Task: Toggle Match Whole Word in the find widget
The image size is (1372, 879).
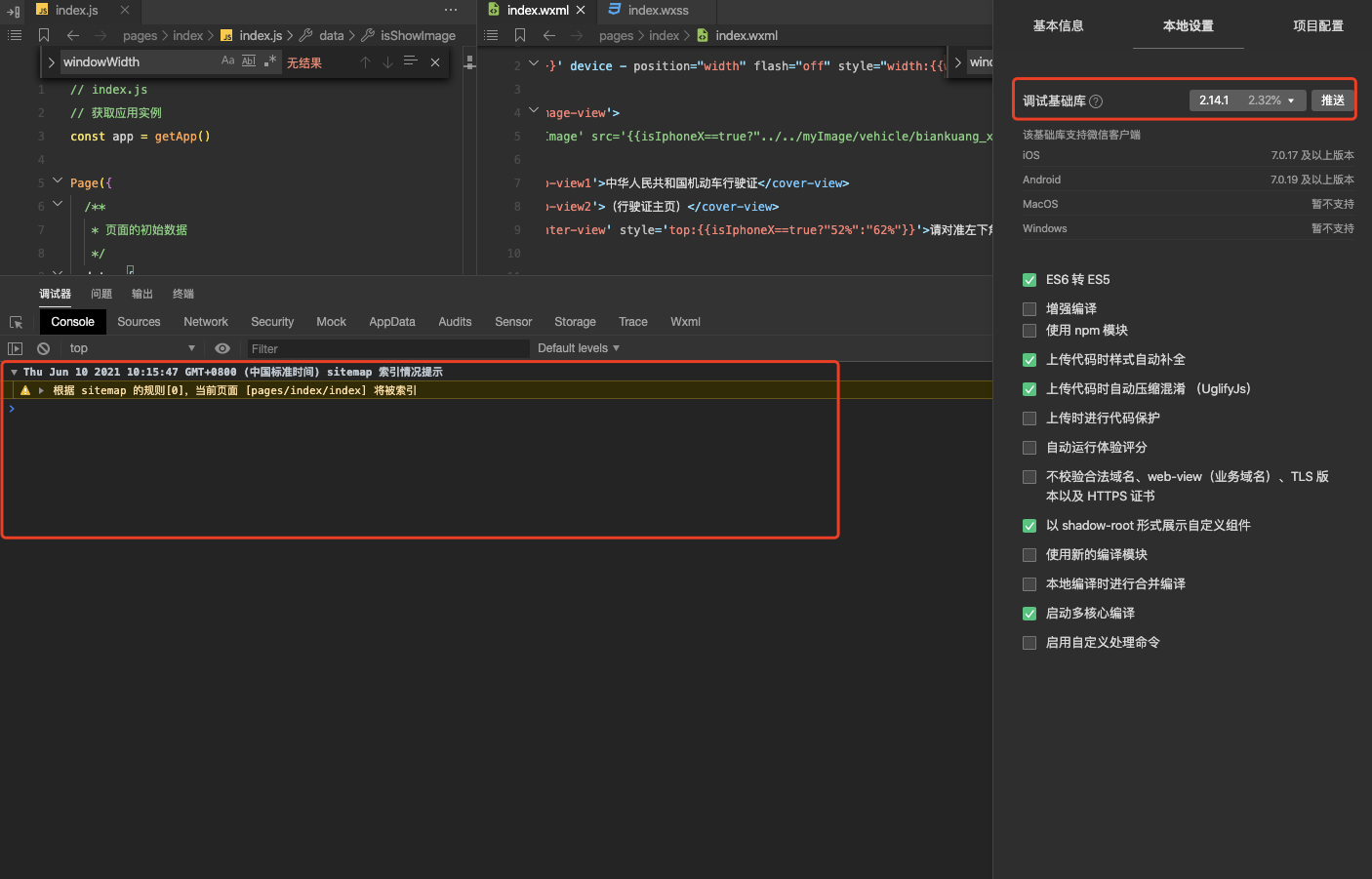Action: (249, 60)
